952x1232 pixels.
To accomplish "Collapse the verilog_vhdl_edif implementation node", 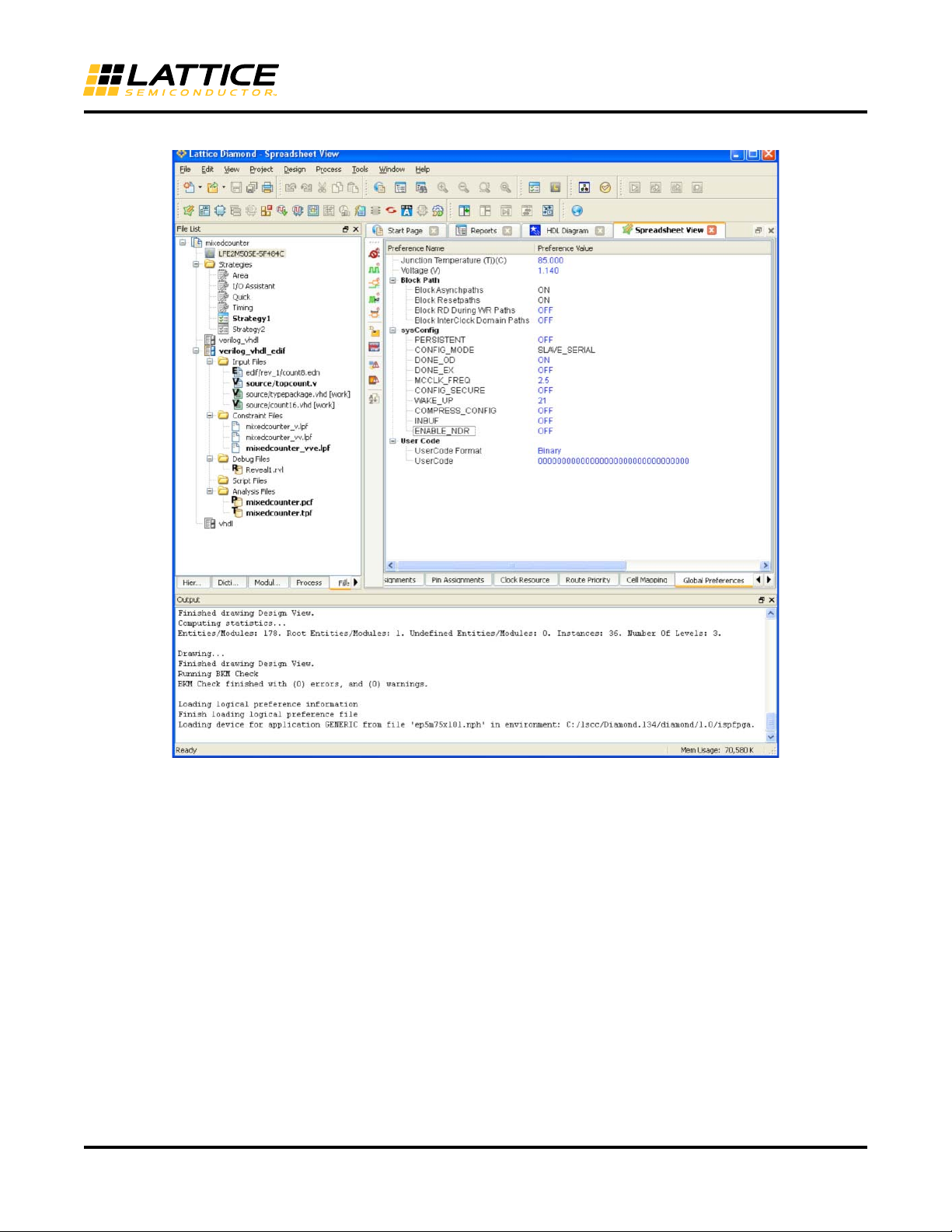I will (197, 351).
